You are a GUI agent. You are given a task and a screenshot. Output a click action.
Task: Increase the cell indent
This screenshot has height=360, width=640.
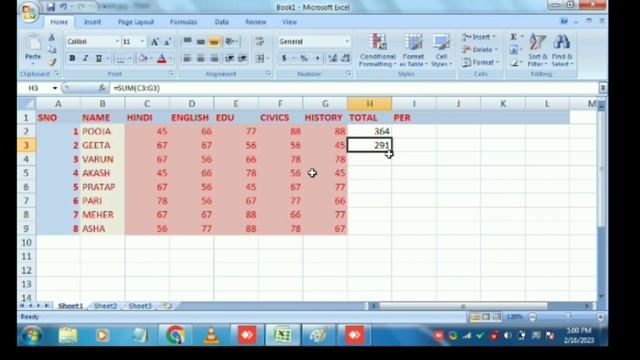(242, 58)
